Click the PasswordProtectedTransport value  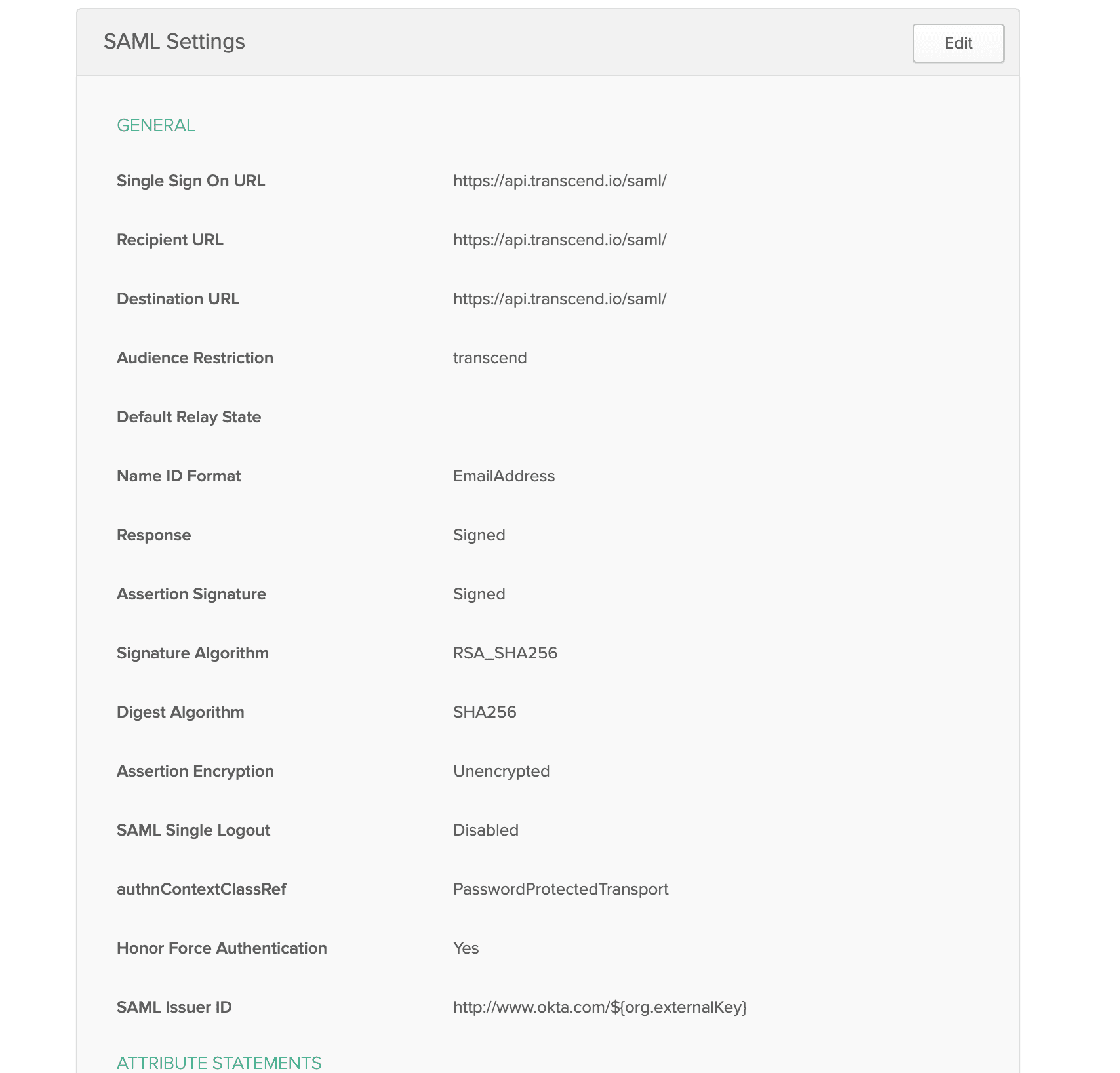coord(561,889)
